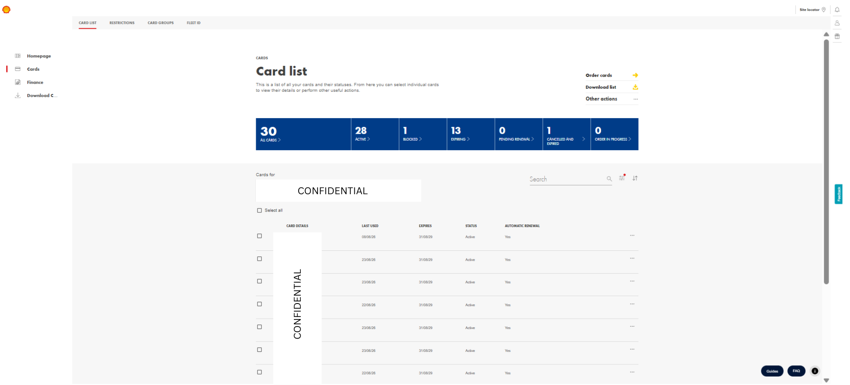Click the Shell logo
Image resolution: width=850 pixels, height=385 pixels.
[6, 10]
